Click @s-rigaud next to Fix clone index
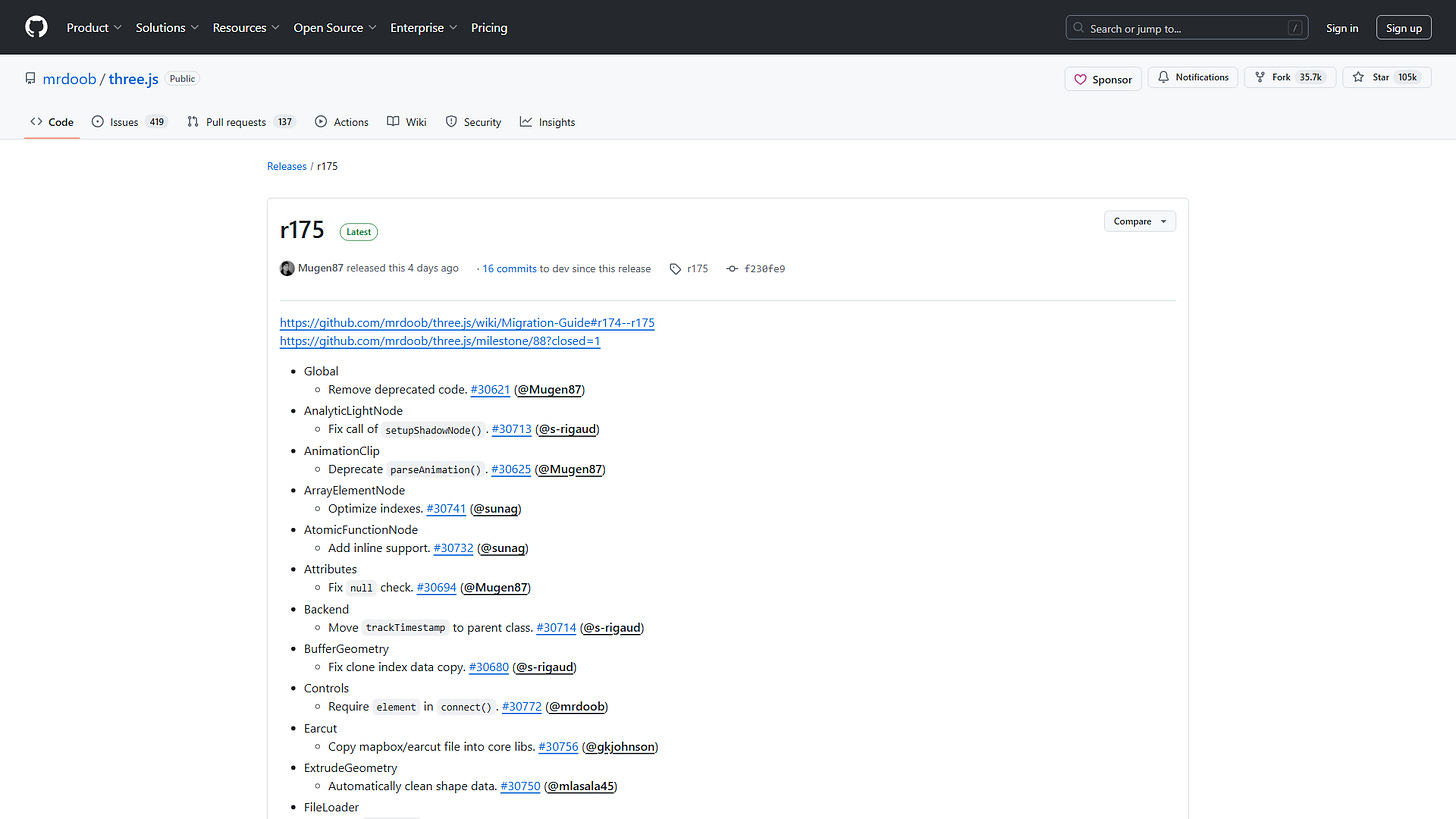The height and width of the screenshot is (819, 1456). tap(545, 667)
